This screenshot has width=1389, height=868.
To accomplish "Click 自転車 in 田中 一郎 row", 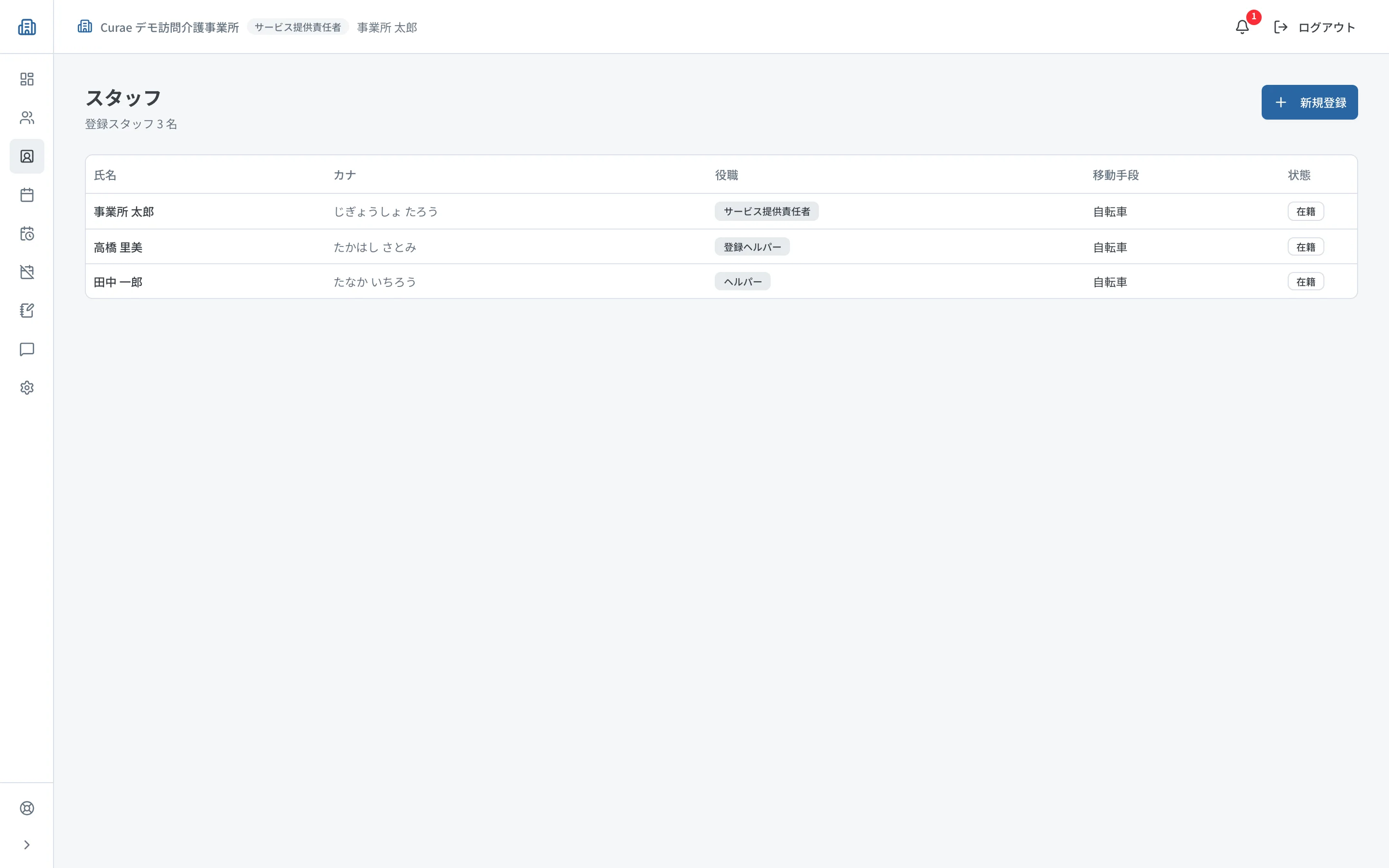I will click(x=1110, y=282).
